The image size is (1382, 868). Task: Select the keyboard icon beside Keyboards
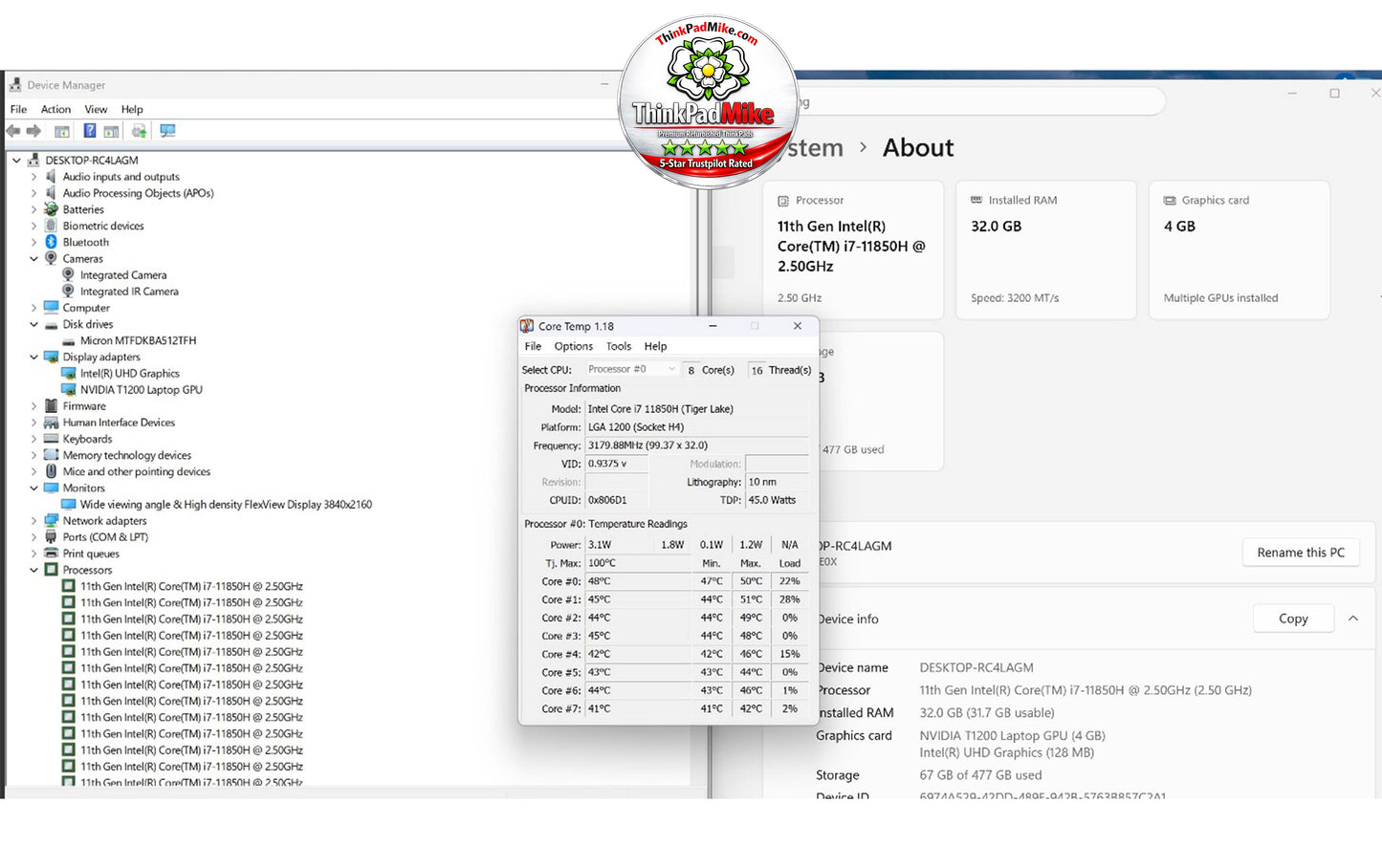tap(51, 439)
